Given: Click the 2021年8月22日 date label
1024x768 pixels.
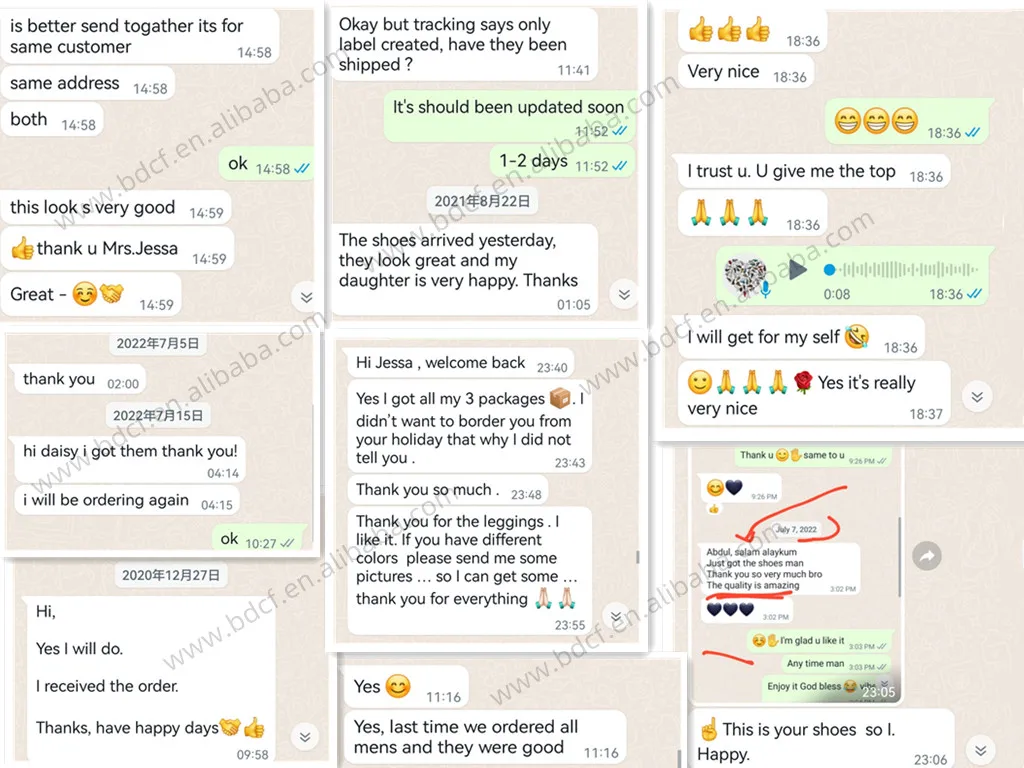Looking at the screenshot, I should point(482,201).
